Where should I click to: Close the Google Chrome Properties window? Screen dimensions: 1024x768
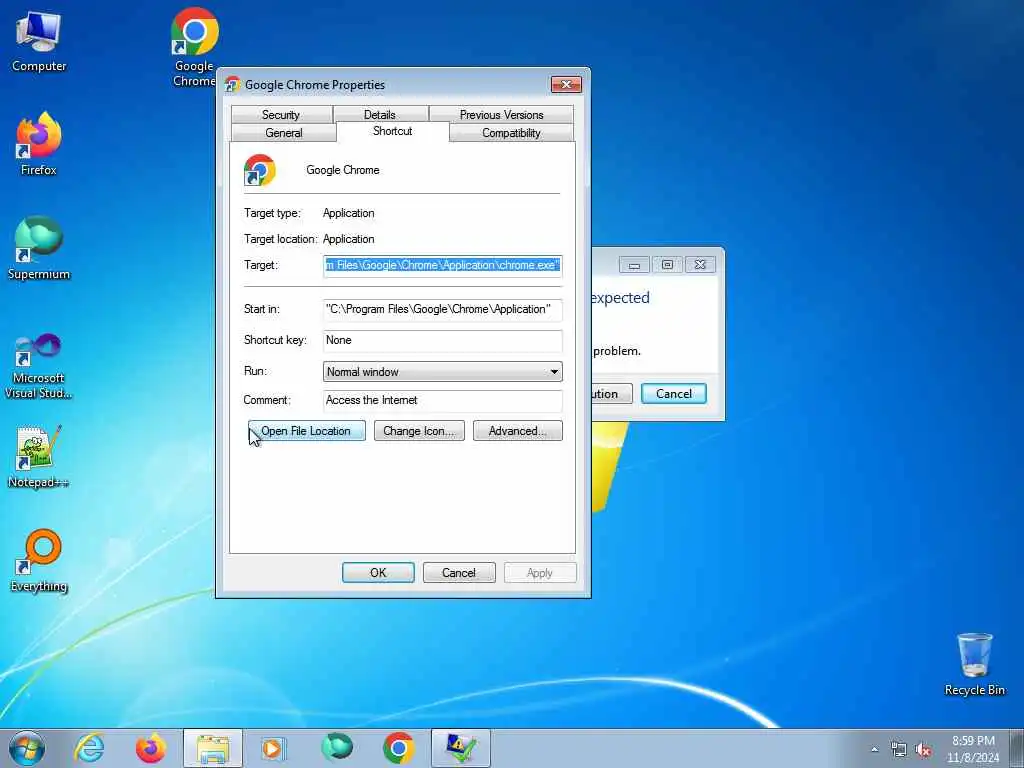566,84
